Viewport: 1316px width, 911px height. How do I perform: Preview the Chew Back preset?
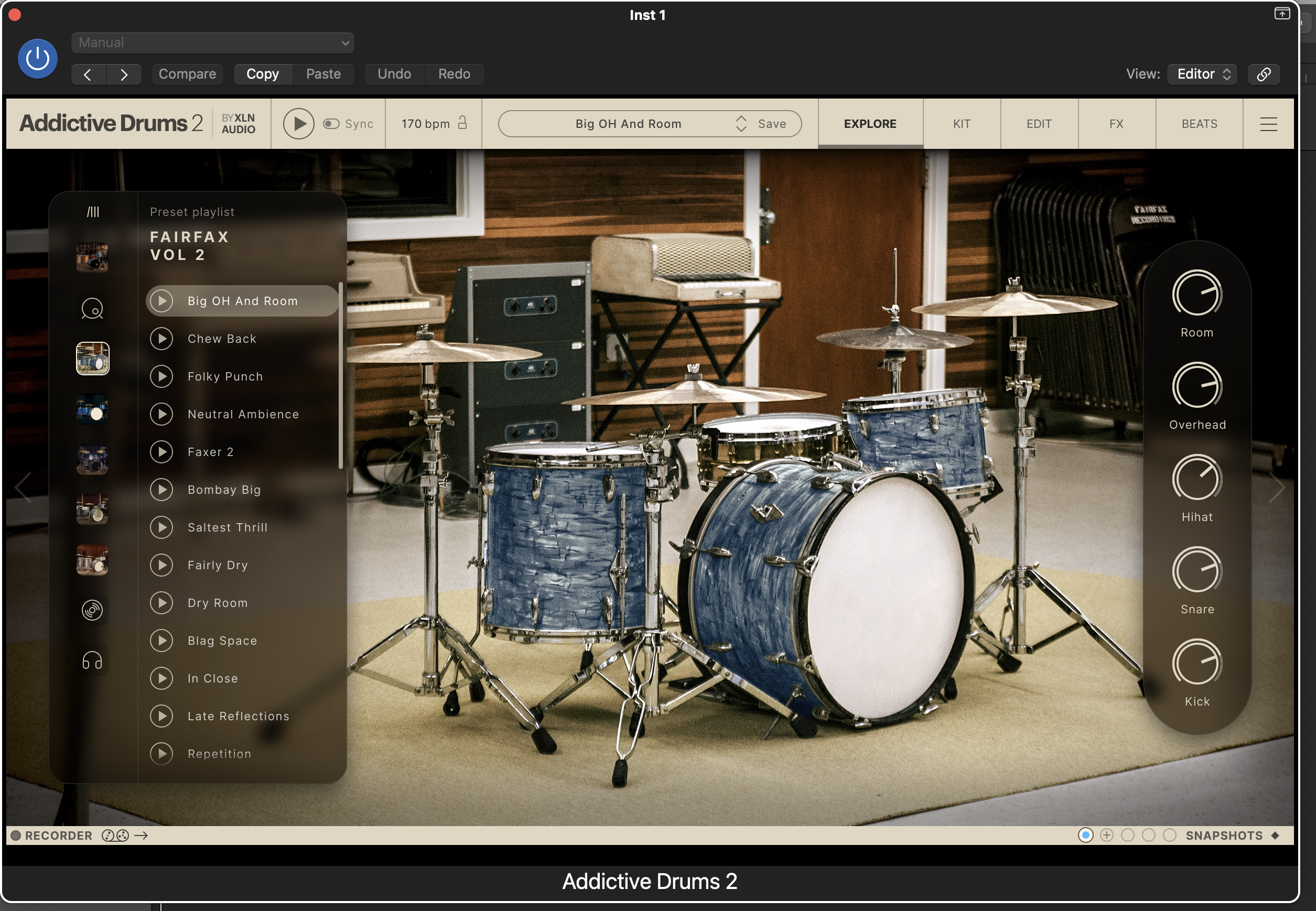click(x=161, y=339)
